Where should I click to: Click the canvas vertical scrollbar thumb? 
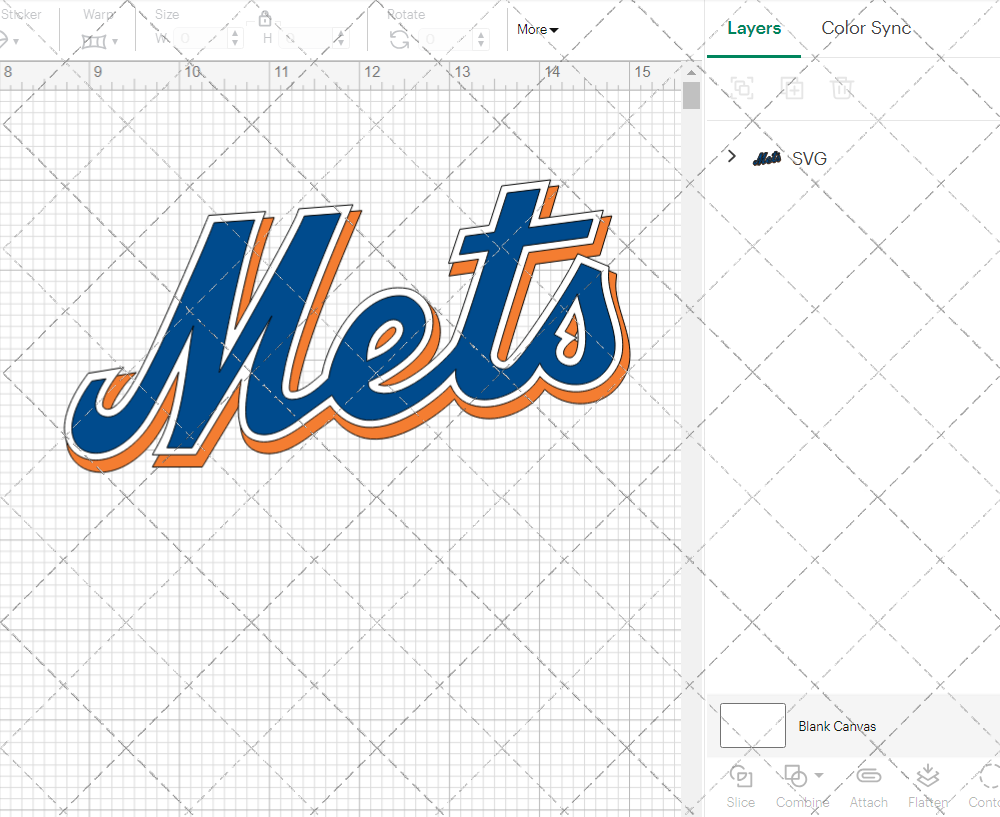(691, 95)
